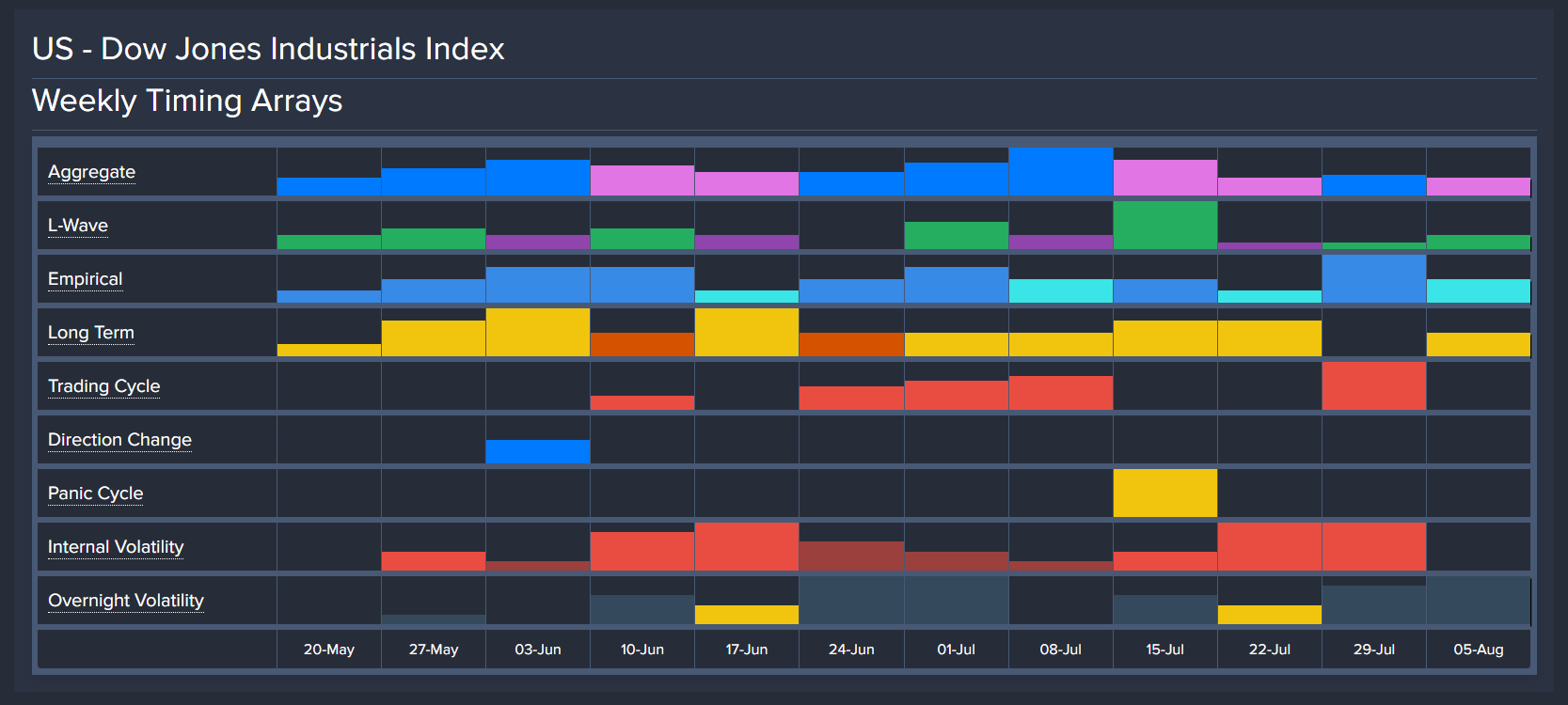Screen dimensions: 1568x705
Task: Select the Long Term row label
Action: tap(91, 333)
